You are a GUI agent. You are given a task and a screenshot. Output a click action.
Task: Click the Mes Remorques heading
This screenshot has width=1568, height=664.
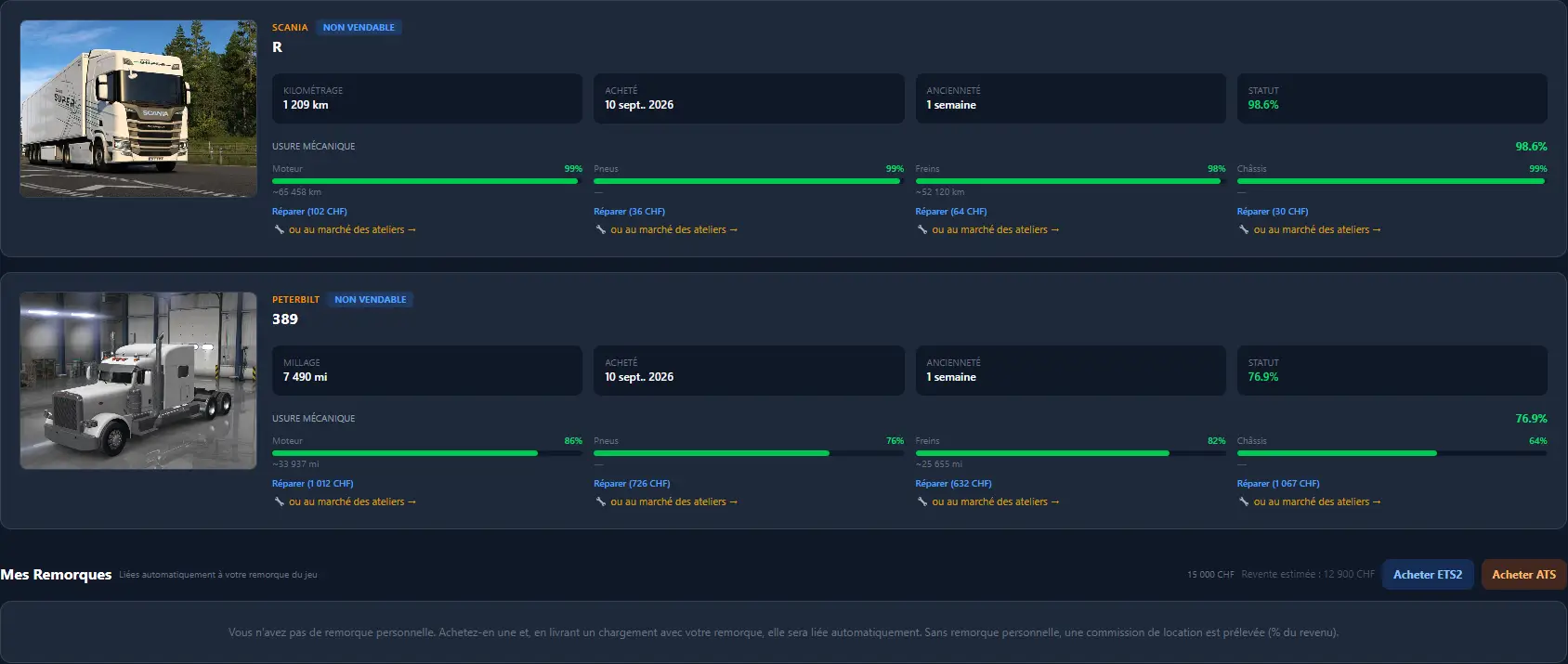56,575
